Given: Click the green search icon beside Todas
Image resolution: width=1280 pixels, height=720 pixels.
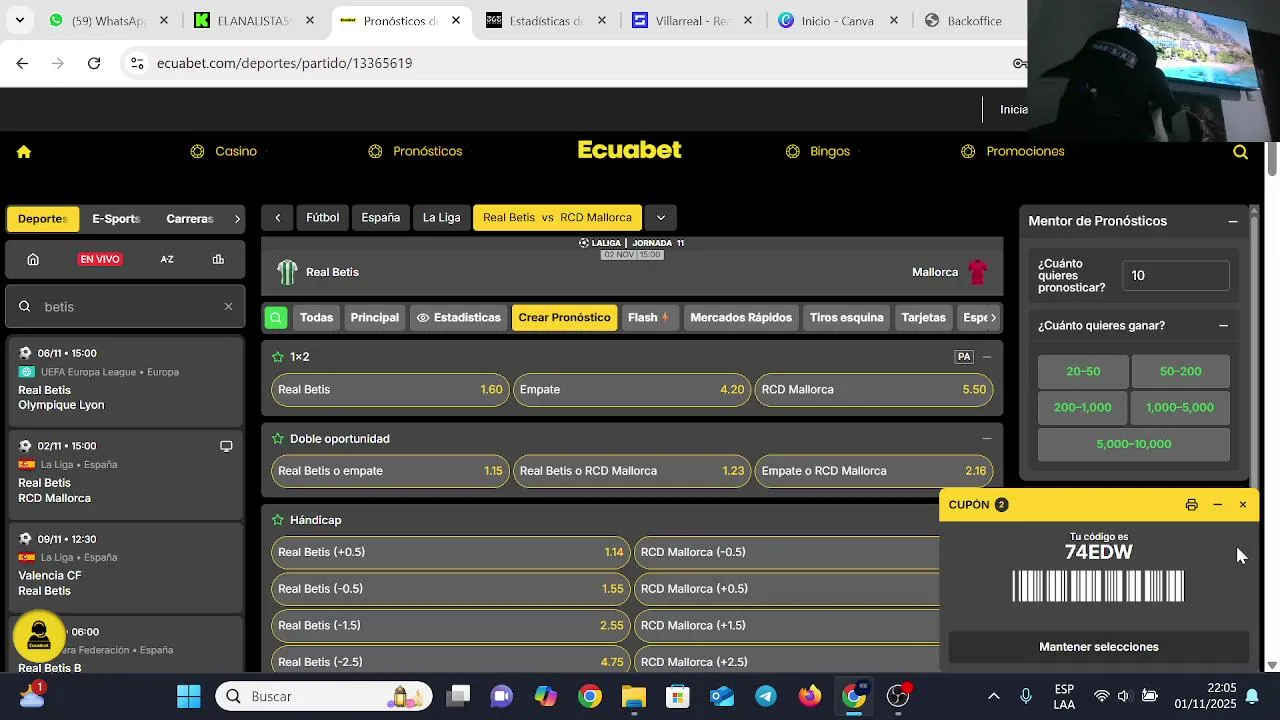Looking at the screenshot, I should [x=276, y=317].
